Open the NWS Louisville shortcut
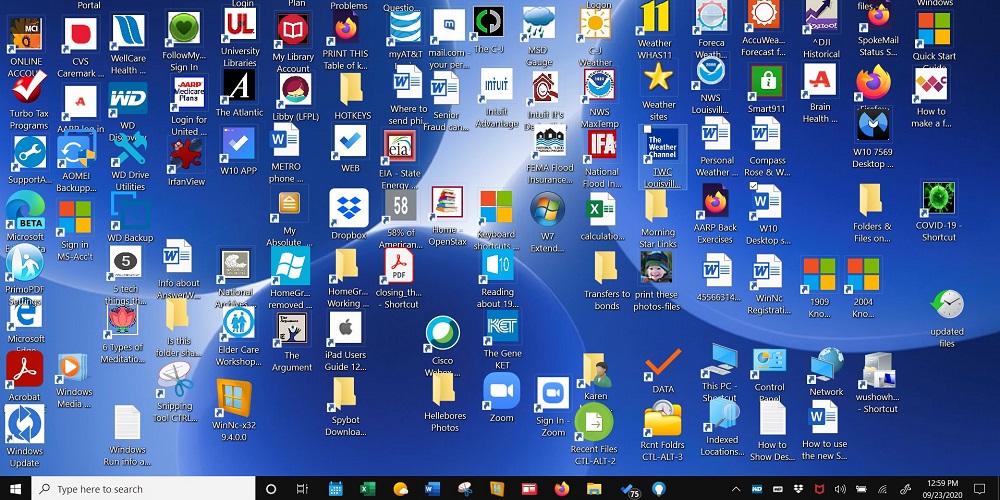Screen dimensions: 1000x500 pyautogui.click(x=710, y=73)
